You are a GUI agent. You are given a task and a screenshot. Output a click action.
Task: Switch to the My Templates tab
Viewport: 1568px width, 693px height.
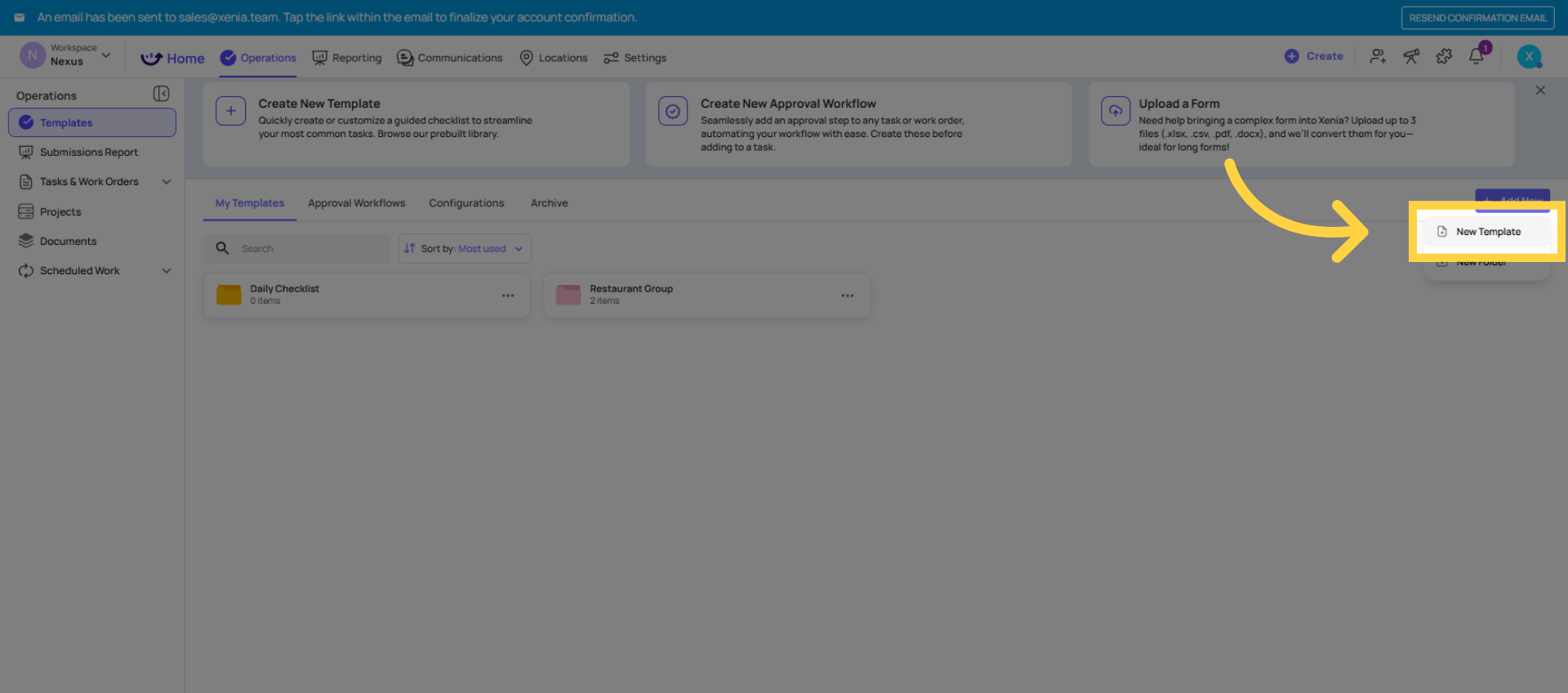point(250,203)
